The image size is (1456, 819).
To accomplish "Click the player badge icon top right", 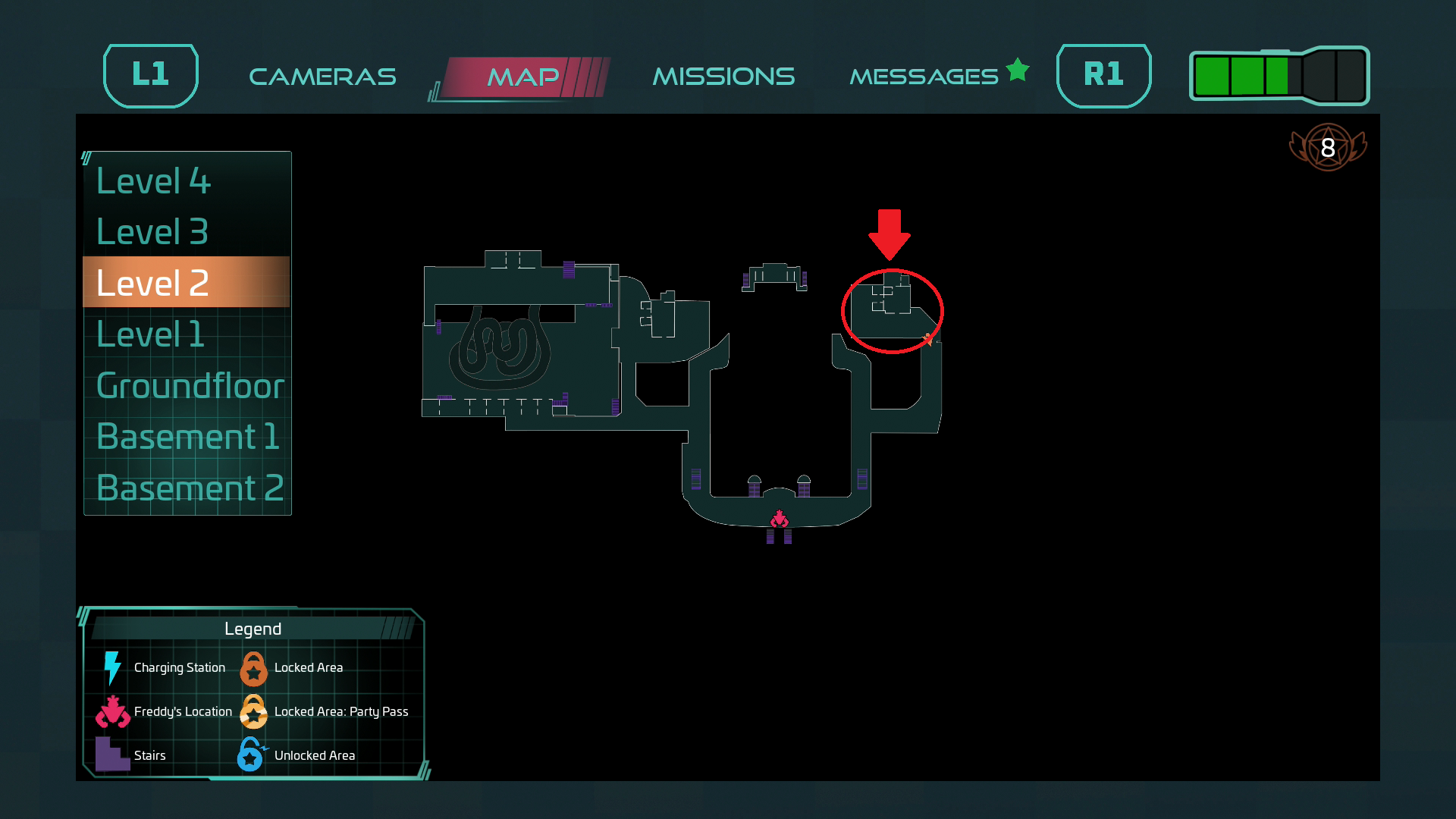I will click(1323, 146).
